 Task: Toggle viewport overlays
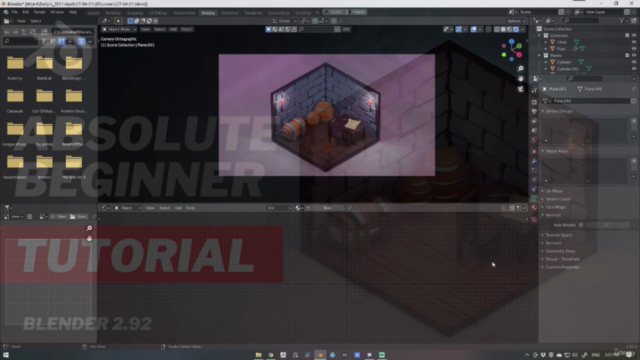pos(473,29)
